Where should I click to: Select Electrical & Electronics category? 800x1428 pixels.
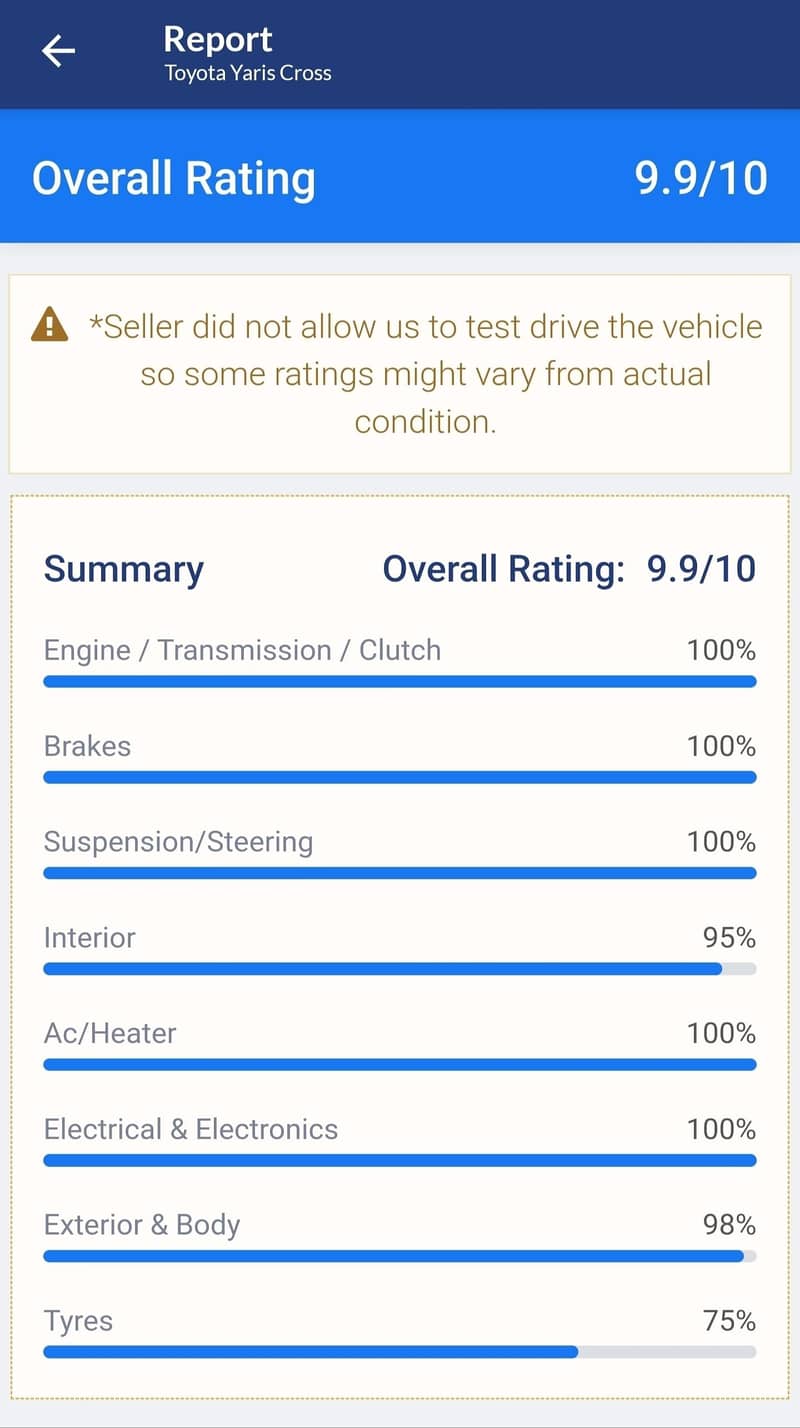click(191, 1129)
